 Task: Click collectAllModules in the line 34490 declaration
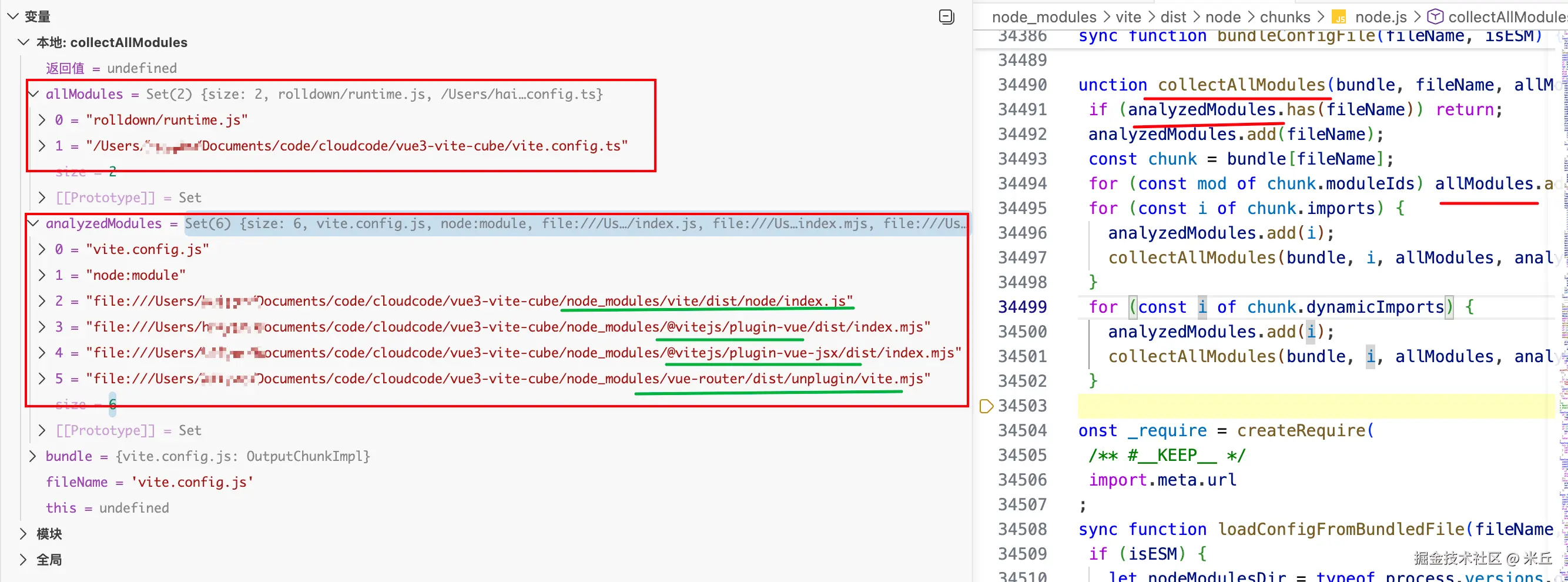(1241, 85)
